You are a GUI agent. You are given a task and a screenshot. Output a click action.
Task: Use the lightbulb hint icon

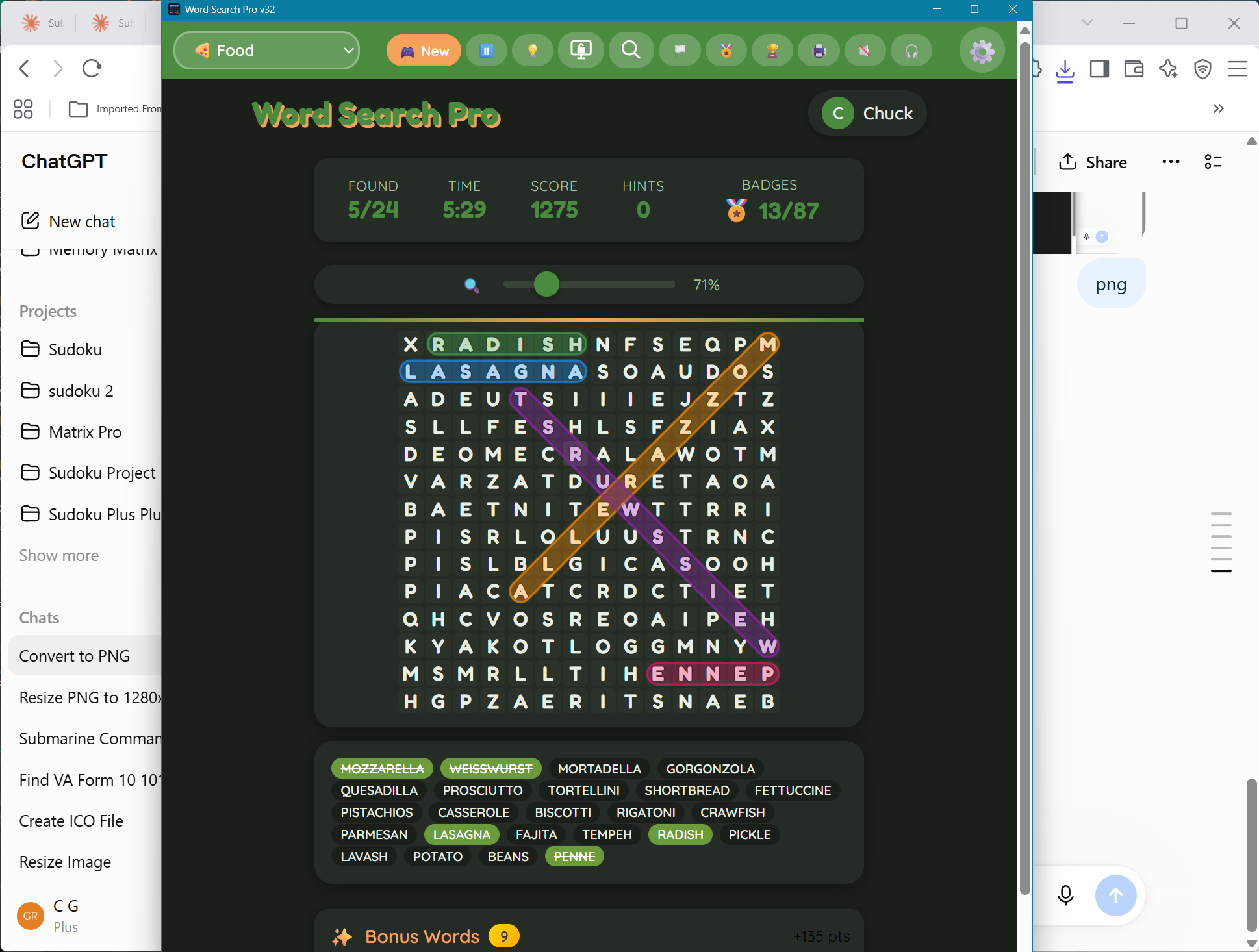point(533,51)
